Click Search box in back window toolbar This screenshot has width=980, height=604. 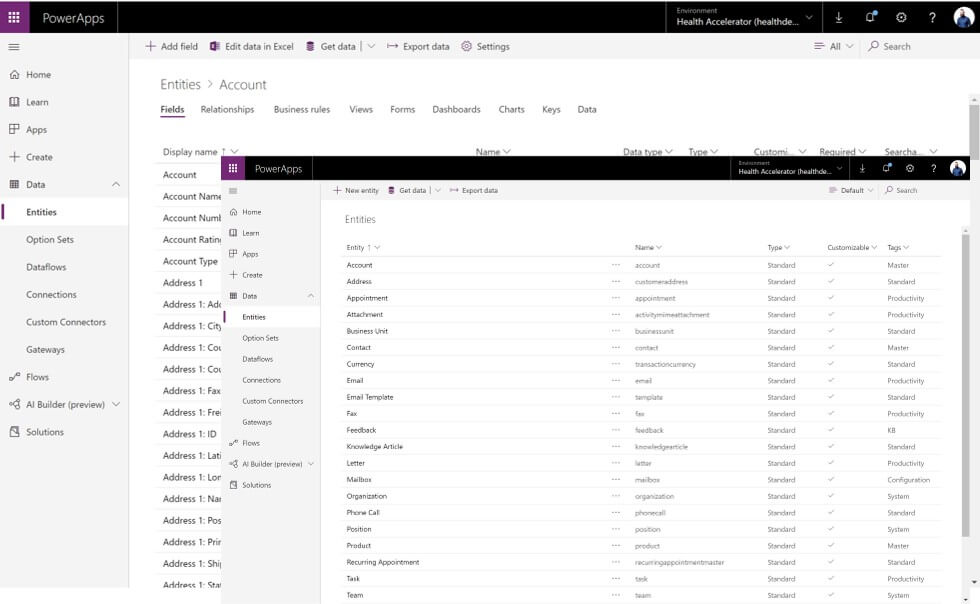pyautogui.click(x=889, y=46)
